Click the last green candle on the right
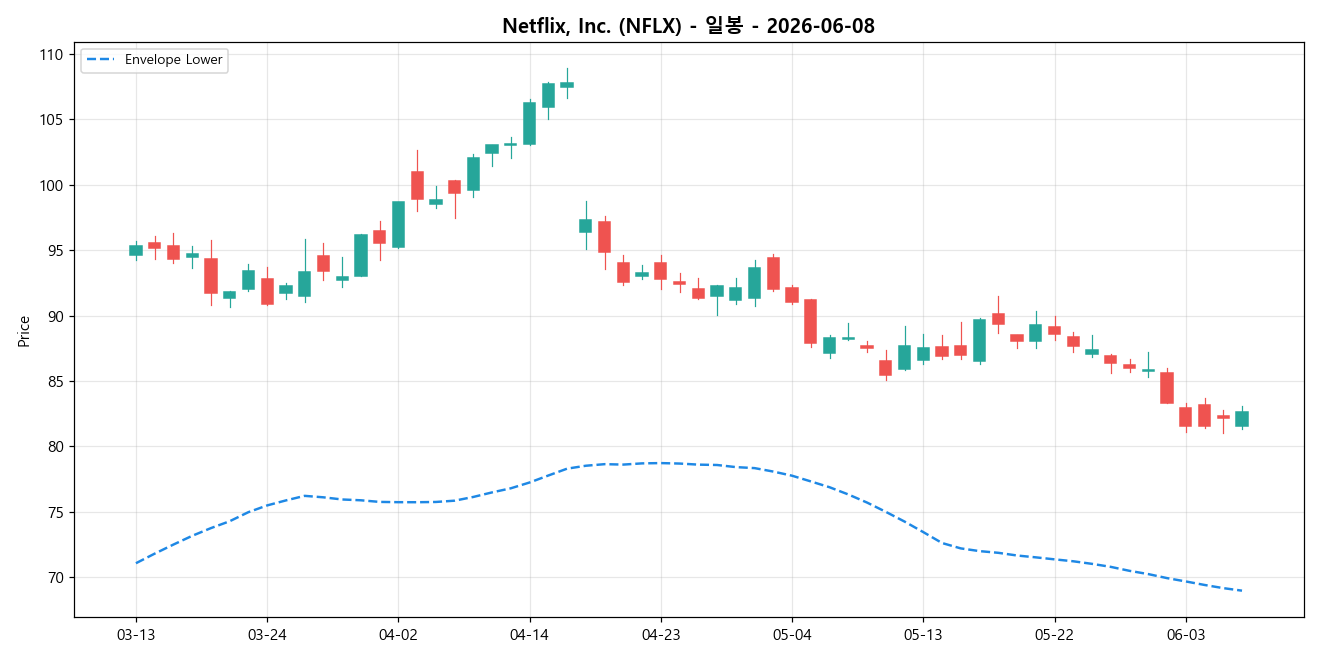Screen dimensions: 1320x660 (x=1242, y=419)
